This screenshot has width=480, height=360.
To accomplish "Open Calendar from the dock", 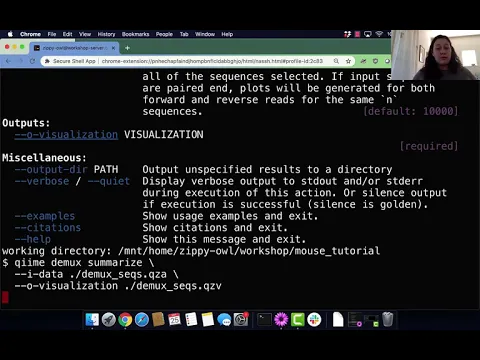I will [x=175, y=320].
